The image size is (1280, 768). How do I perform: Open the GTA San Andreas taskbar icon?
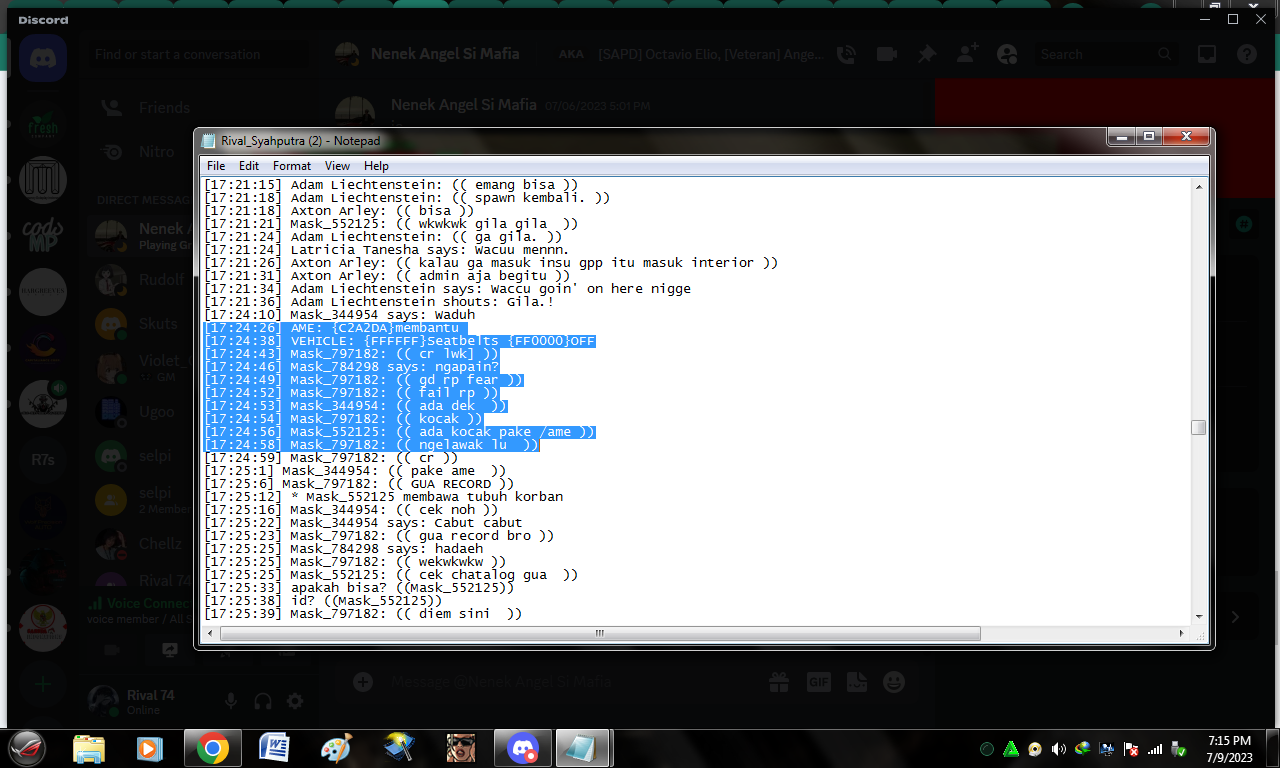click(460, 748)
